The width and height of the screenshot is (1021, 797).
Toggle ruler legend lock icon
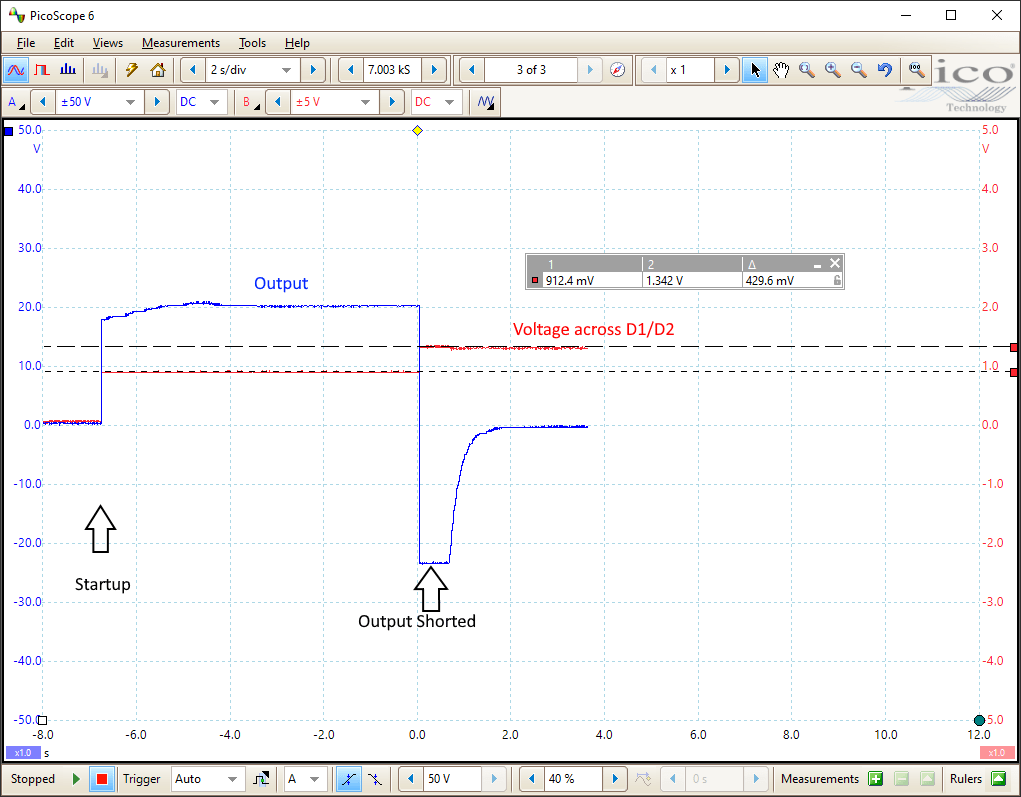pos(837,281)
